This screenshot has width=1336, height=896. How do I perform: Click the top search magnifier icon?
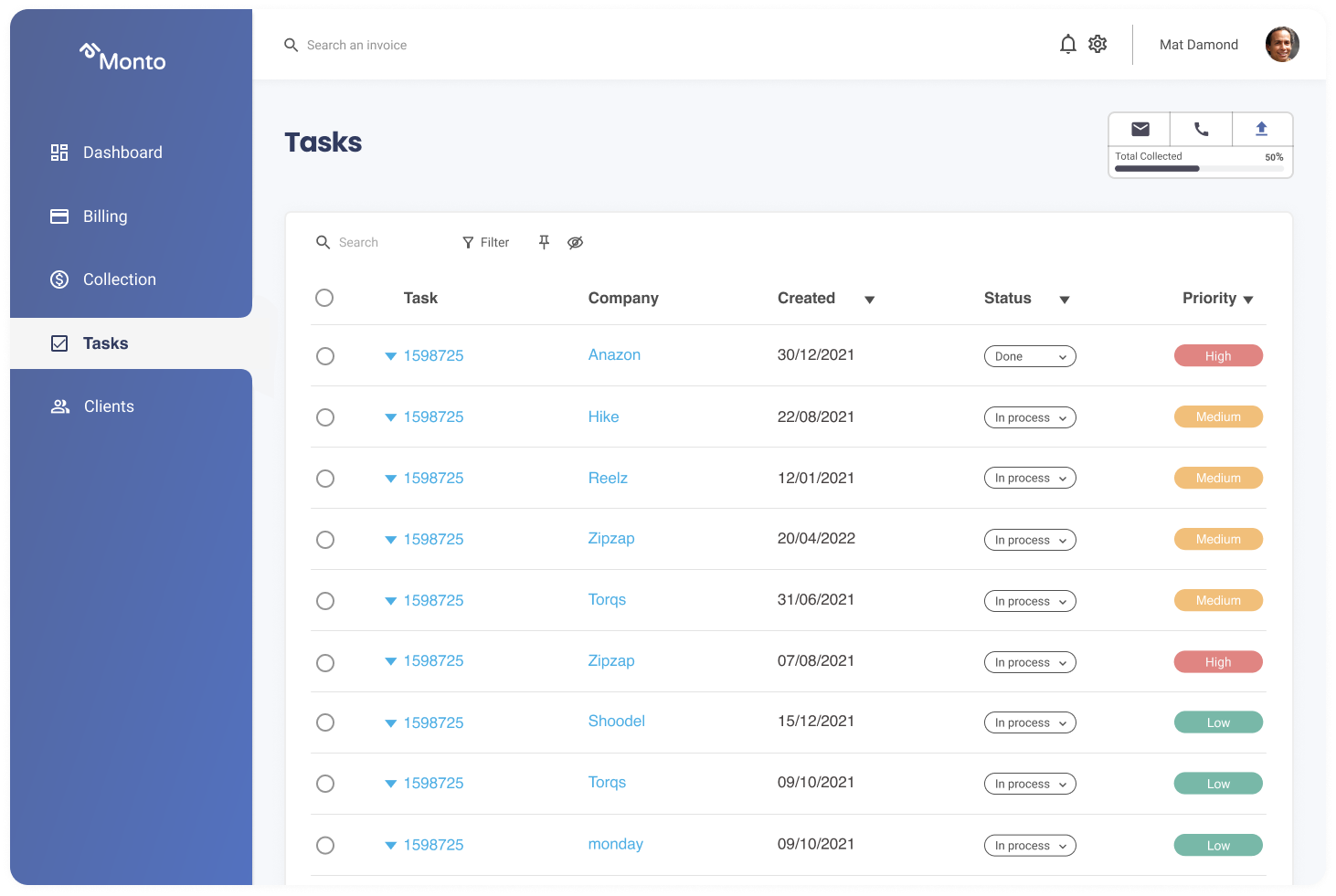coord(291,45)
